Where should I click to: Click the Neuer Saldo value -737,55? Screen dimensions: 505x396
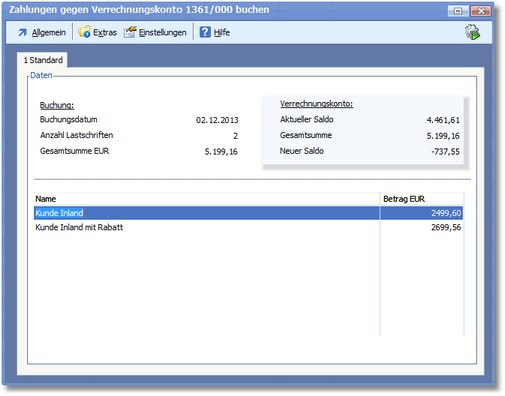pos(445,152)
